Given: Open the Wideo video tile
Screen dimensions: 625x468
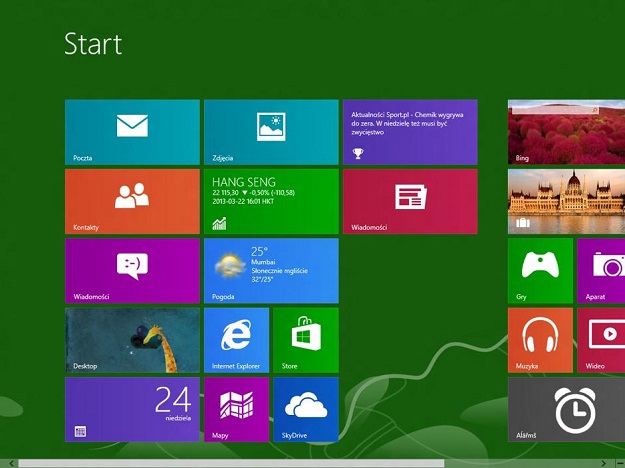Looking at the screenshot, I should point(601,340).
